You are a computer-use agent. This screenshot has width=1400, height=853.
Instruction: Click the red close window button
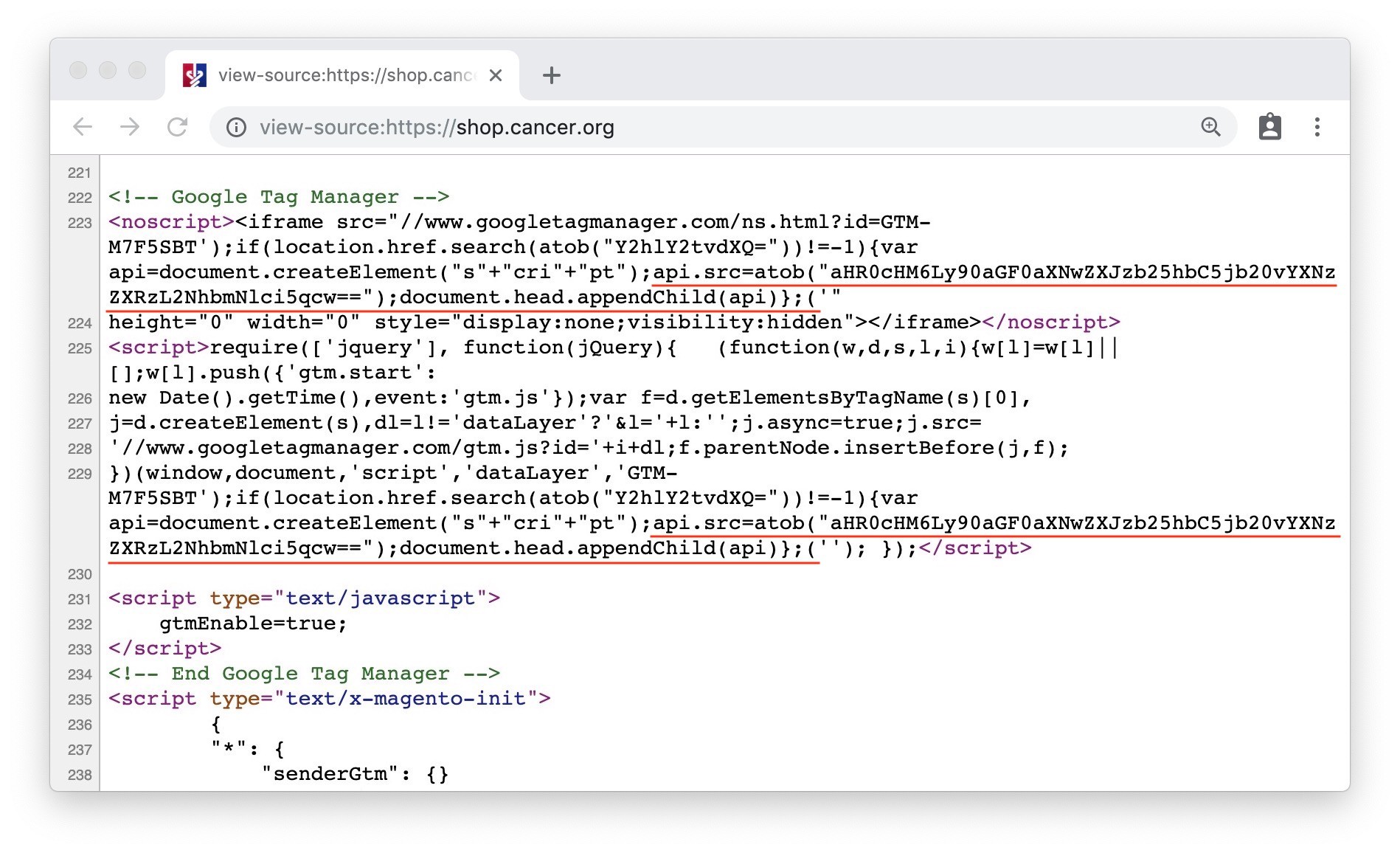tap(78, 70)
